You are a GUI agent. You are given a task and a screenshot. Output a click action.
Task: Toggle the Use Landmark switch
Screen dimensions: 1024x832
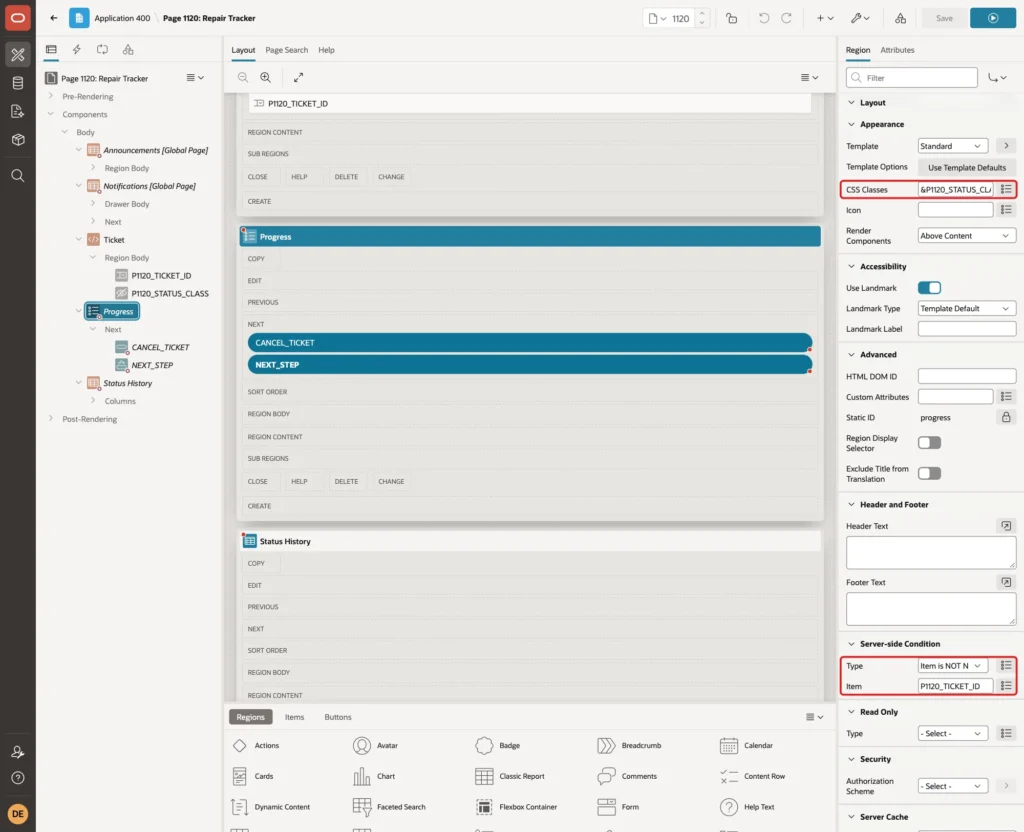[929, 288]
